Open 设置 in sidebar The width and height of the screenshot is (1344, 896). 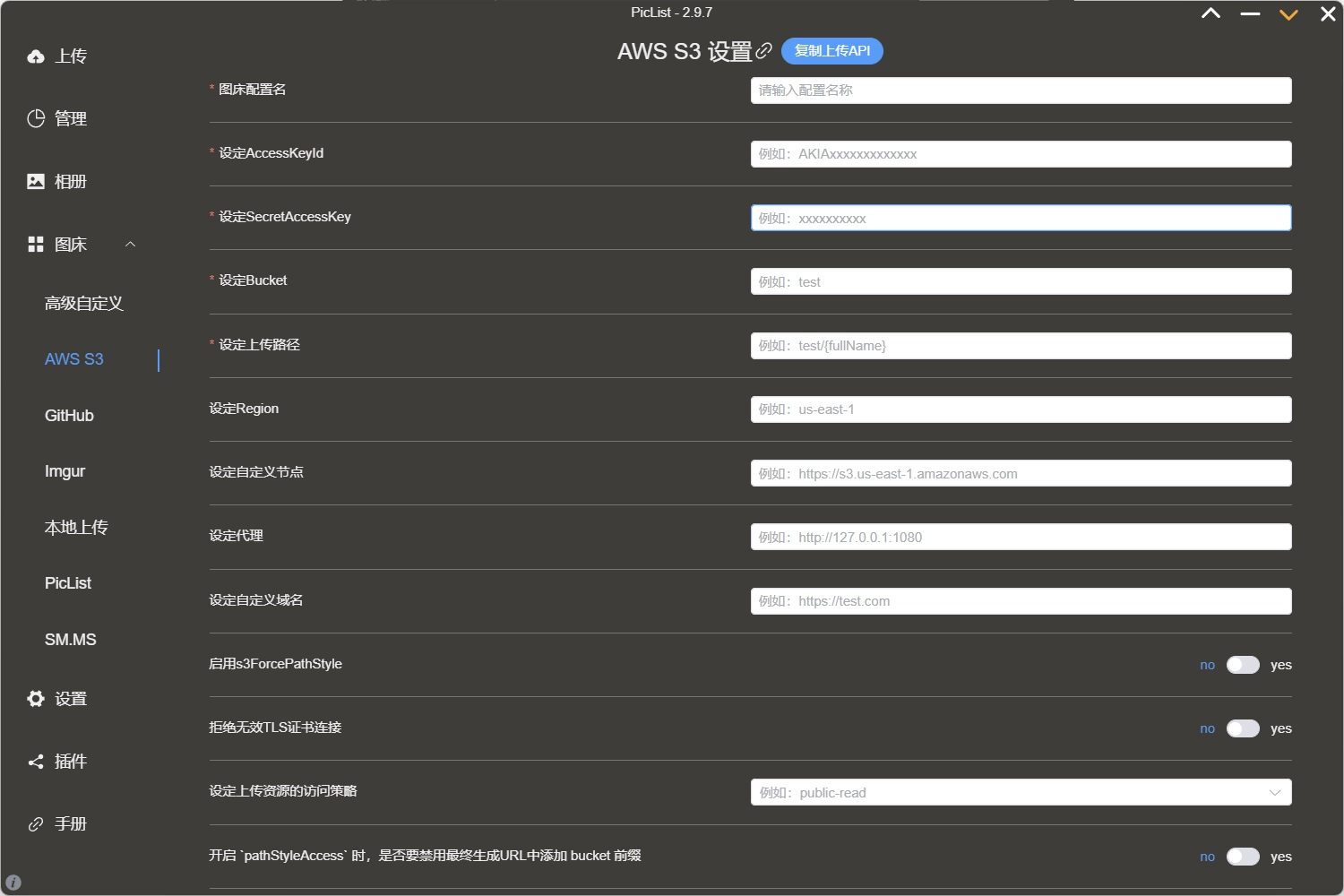pyautogui.click(x=71, y=699)
